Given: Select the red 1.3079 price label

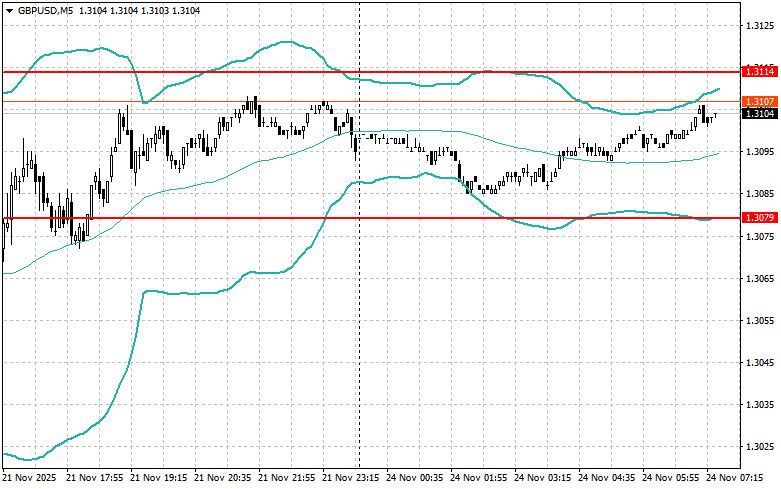Looking at the screenshot, I should [760, 218].
